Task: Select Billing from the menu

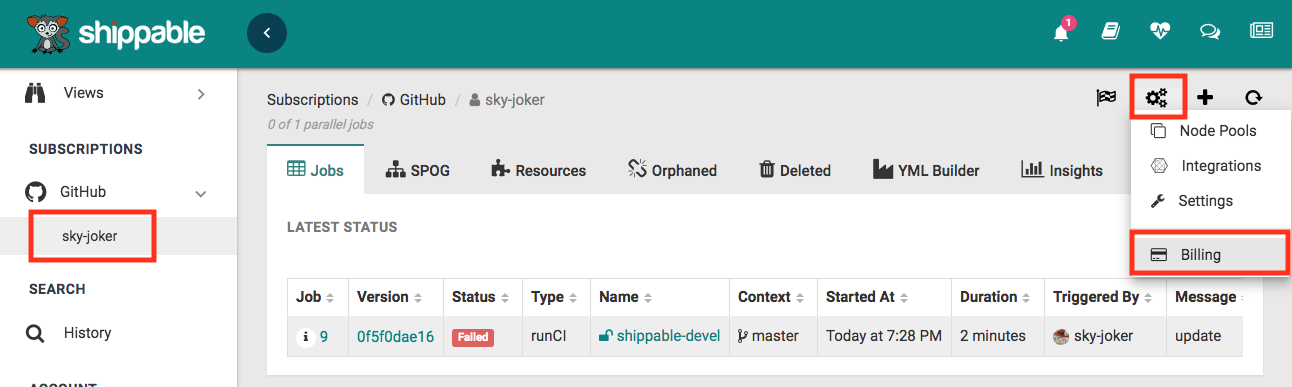Action: pos(1211,254)
